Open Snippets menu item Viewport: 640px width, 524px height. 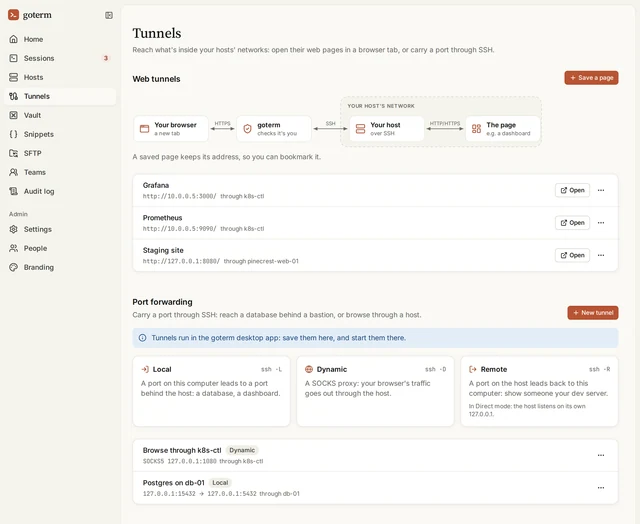60,134
